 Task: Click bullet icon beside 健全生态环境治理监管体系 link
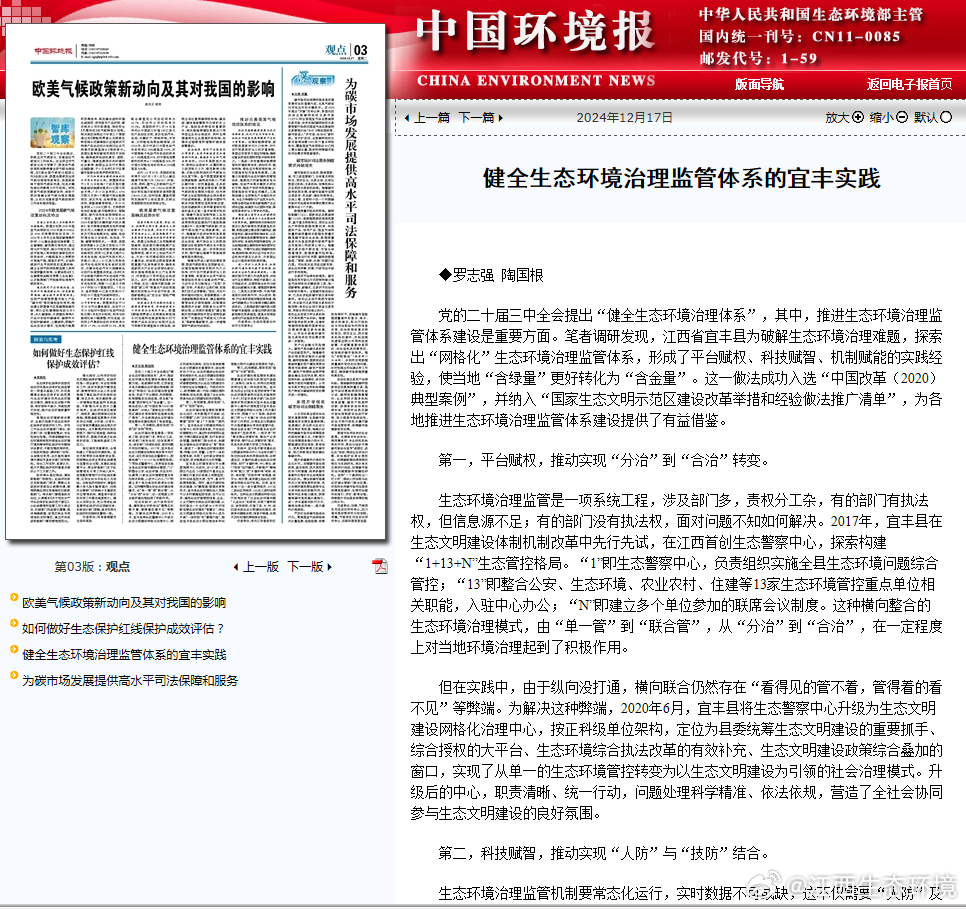coord(14,649)
